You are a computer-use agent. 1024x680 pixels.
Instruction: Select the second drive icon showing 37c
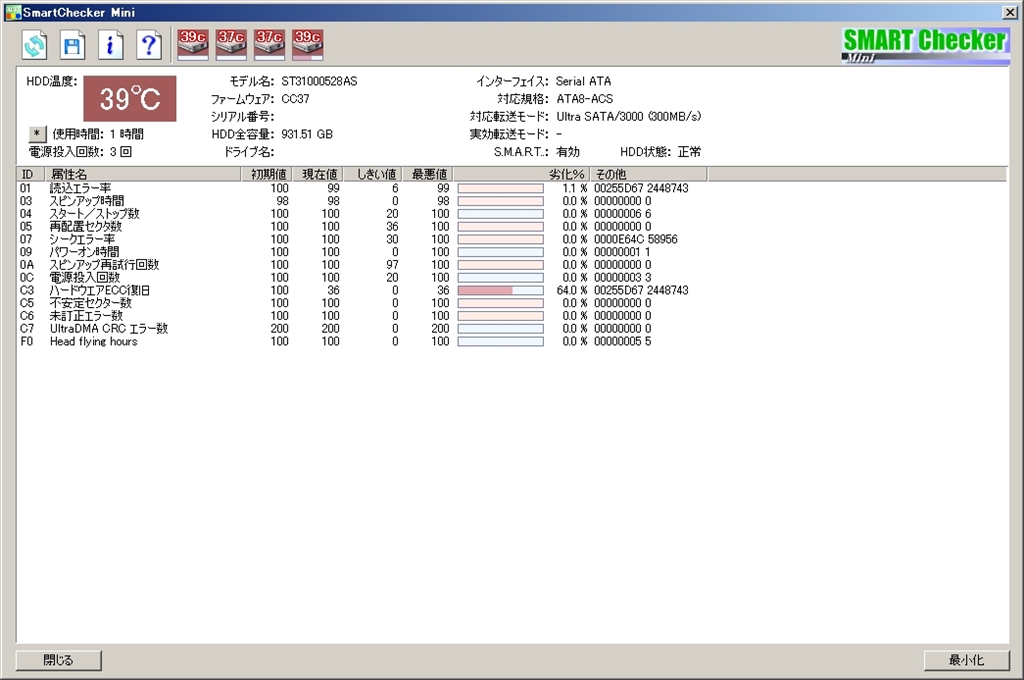(x=231, y=45)
